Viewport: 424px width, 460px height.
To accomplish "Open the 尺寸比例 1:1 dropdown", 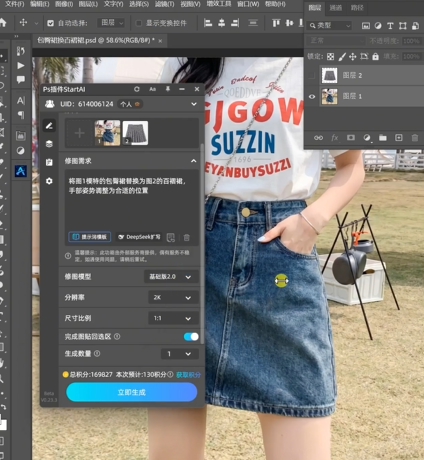I will [x=173, y=318].
